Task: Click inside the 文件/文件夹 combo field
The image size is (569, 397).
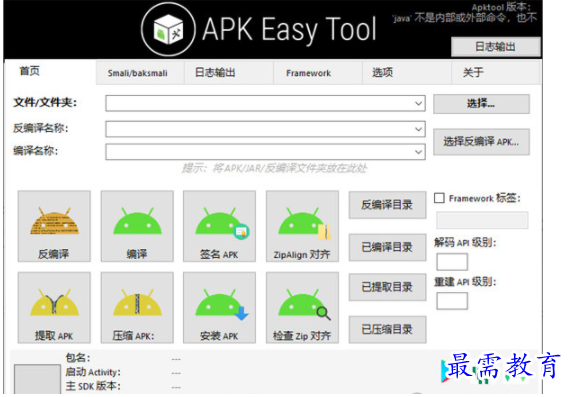Action: [265, 103]
